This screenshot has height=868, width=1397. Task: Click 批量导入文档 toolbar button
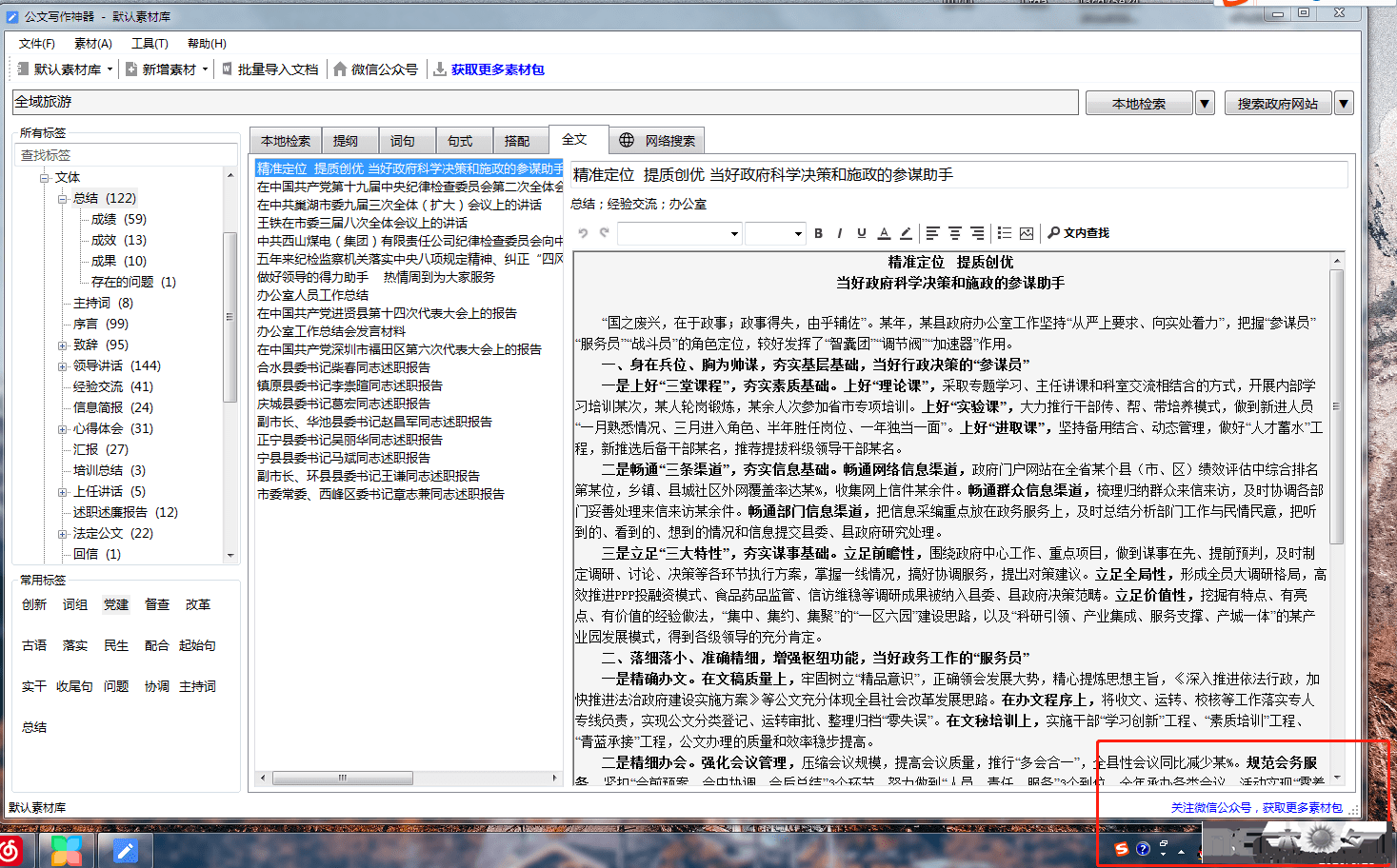point(270,69)
